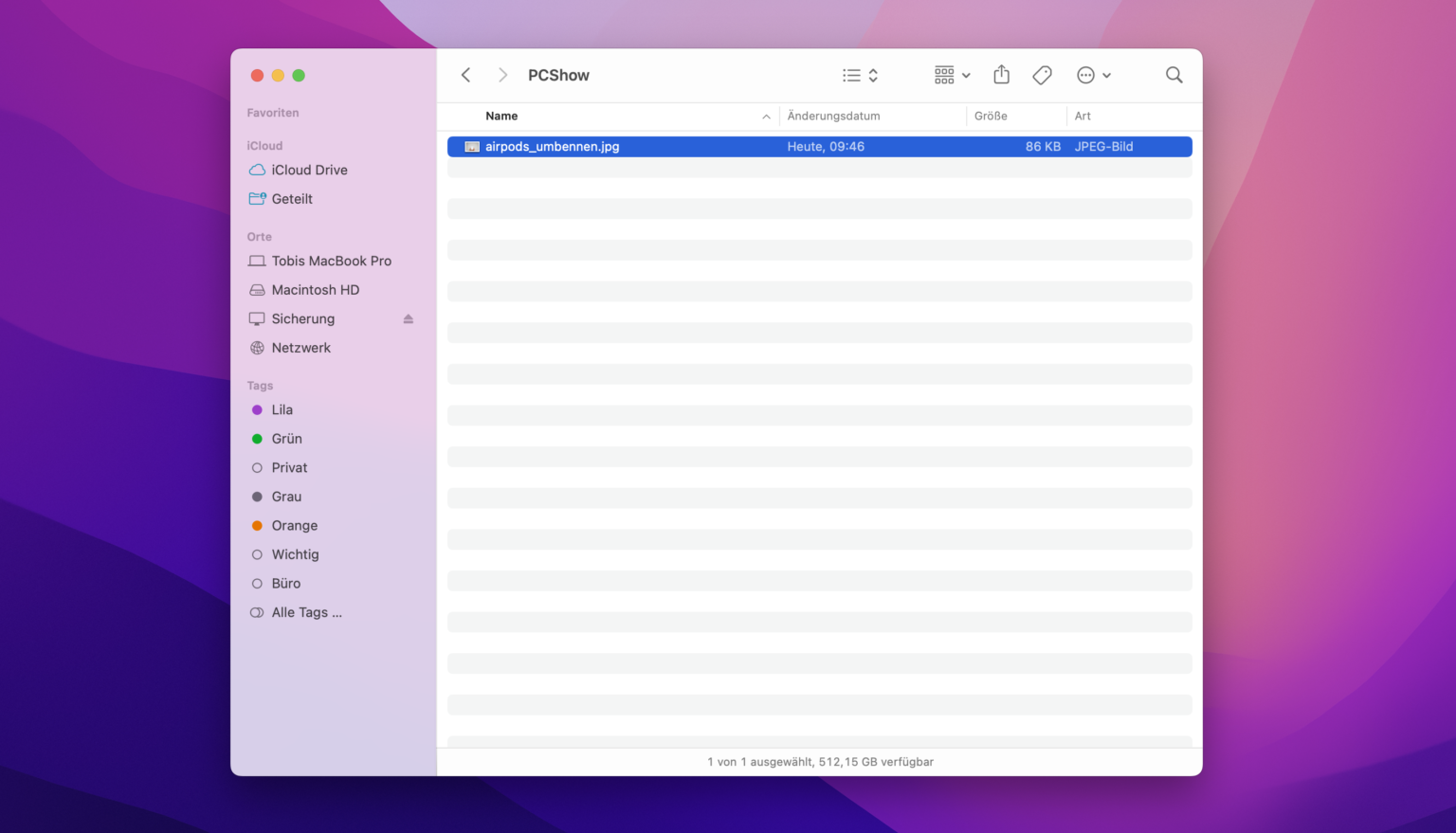Sort by Änderungsdatum column header
Image resolution: width=1456 pixels, height=833 pixels.
(833, 117)
